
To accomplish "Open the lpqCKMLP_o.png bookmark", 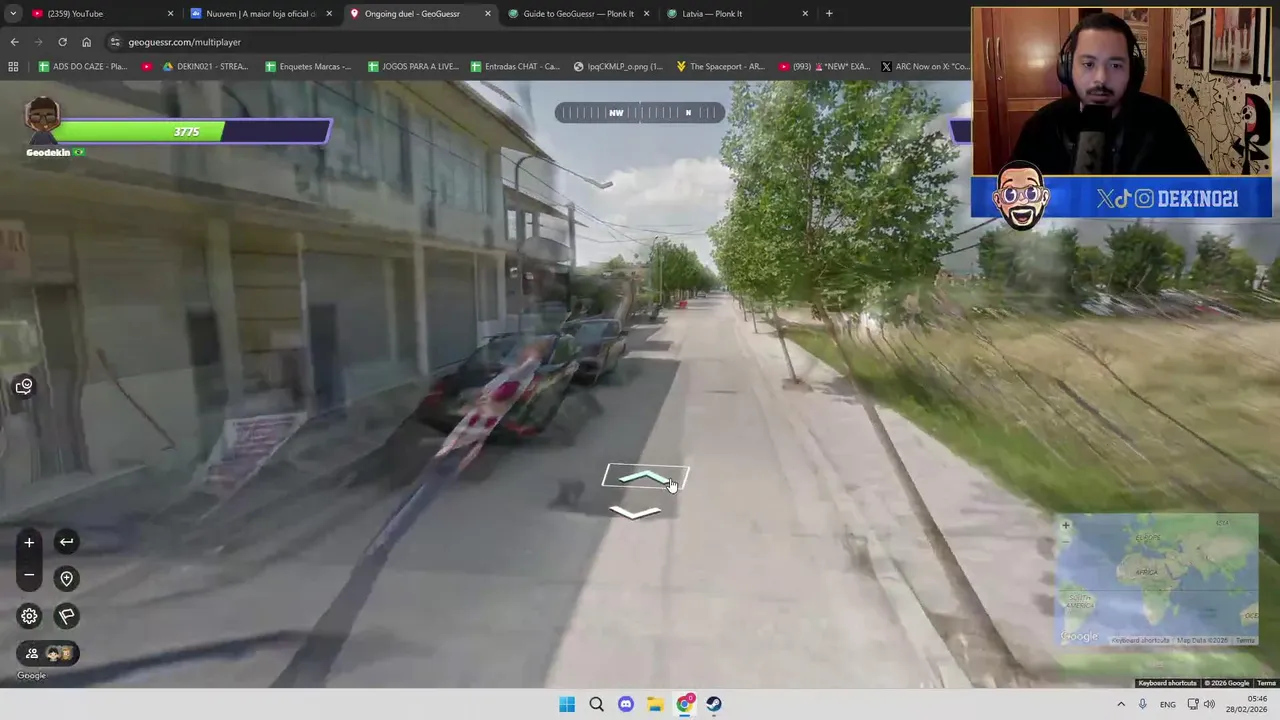I will (x=618, y=67).
